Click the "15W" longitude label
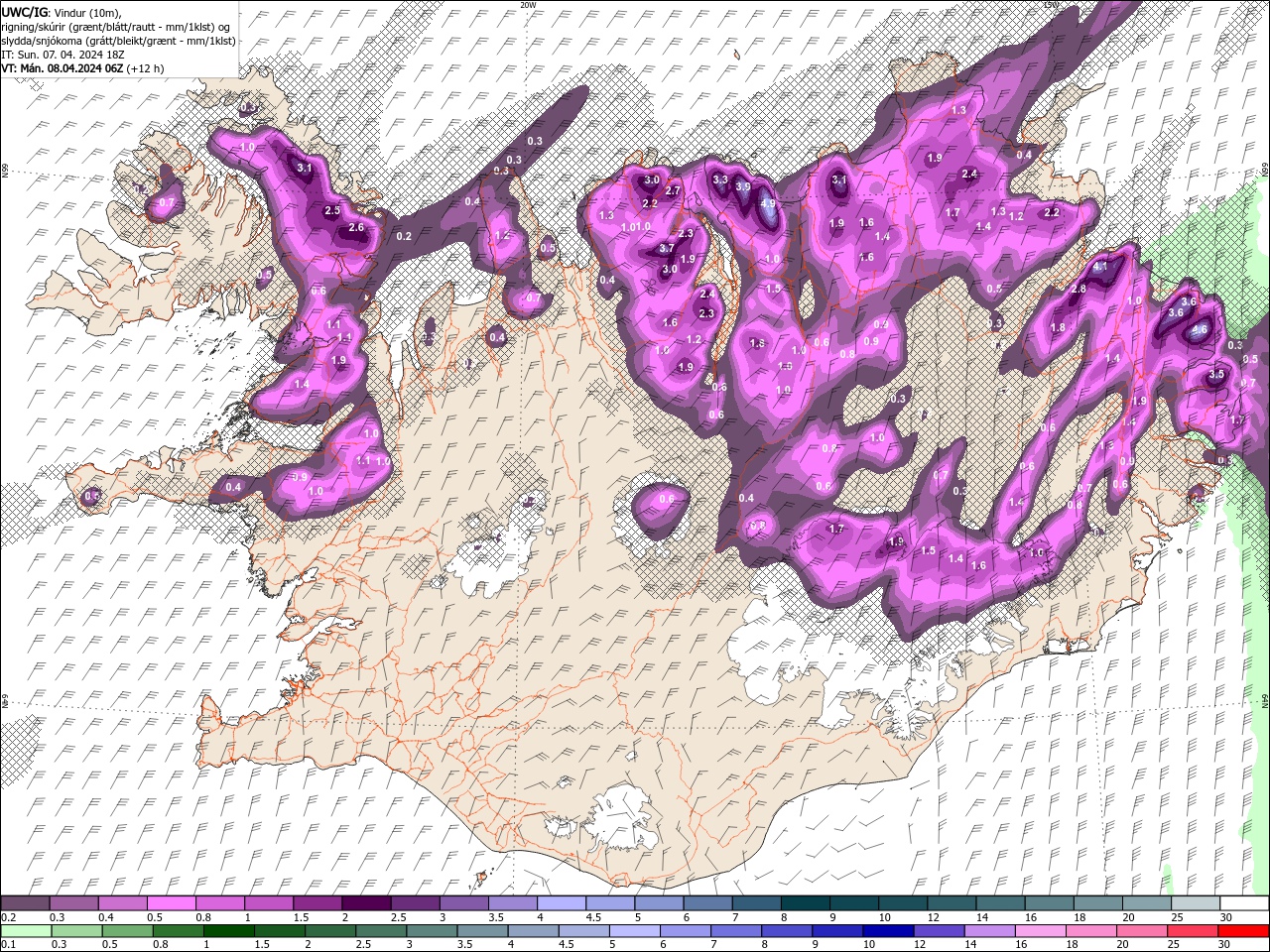1270x952 pixels. point(1052,5)
